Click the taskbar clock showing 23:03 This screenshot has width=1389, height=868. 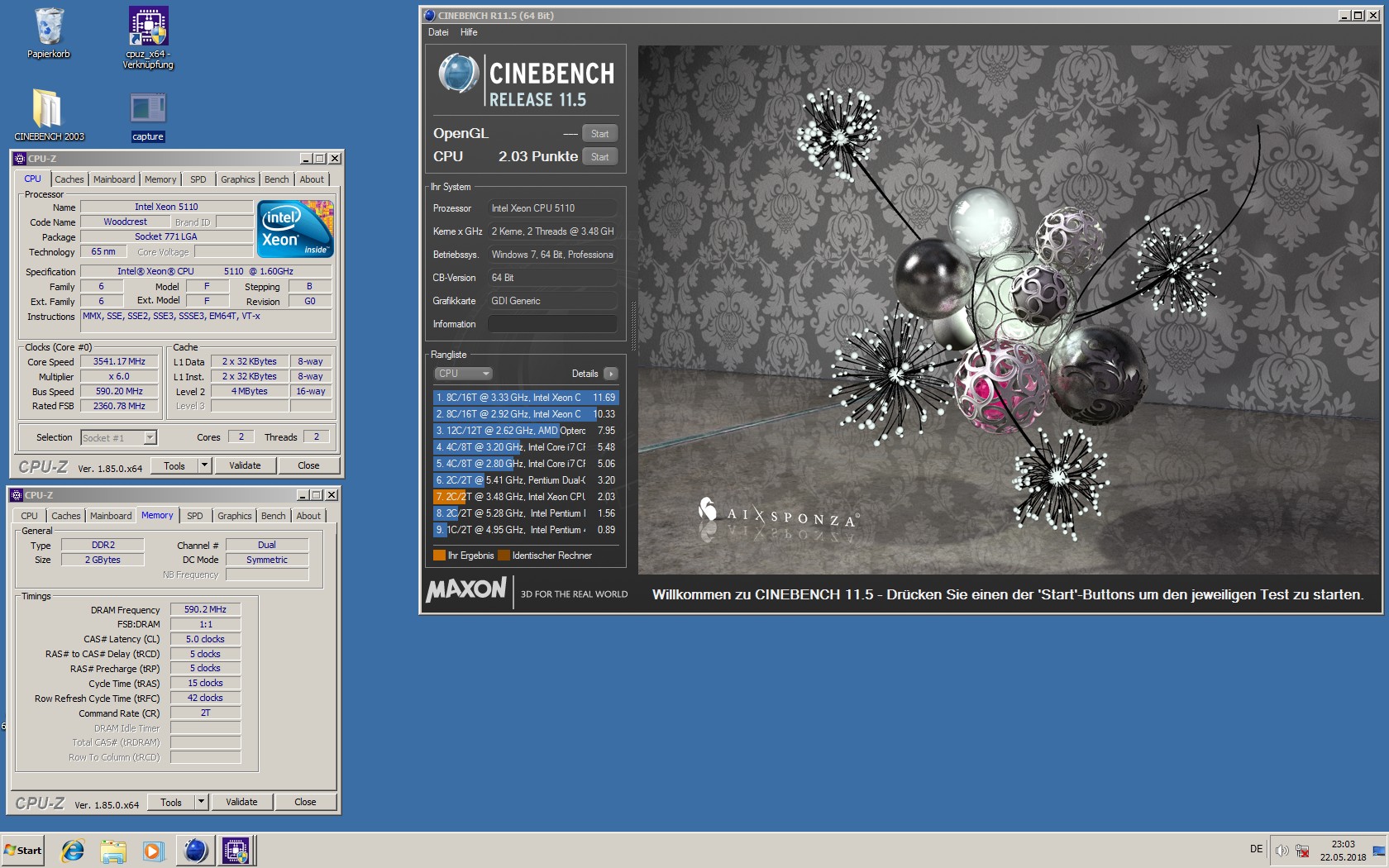1343,851
